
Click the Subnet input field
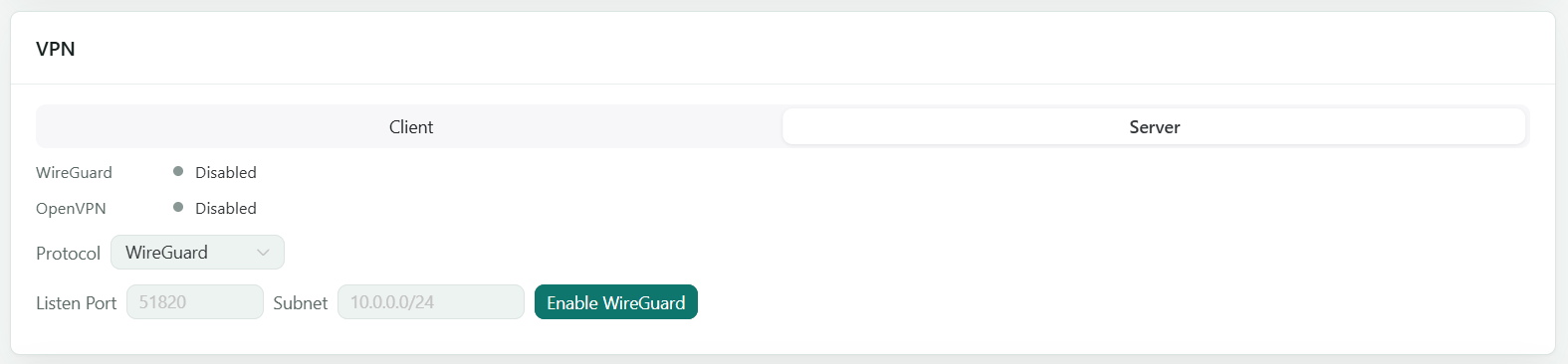(431, 302)
